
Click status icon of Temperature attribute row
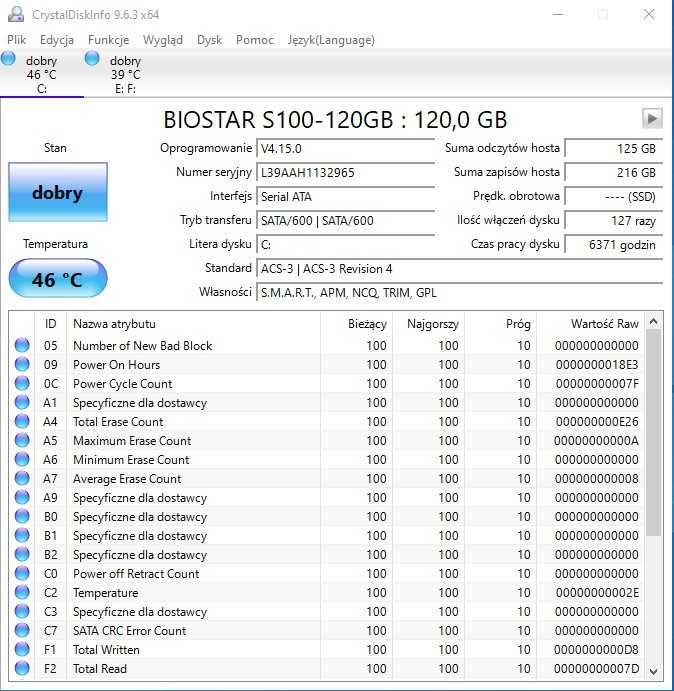(22, 592)
